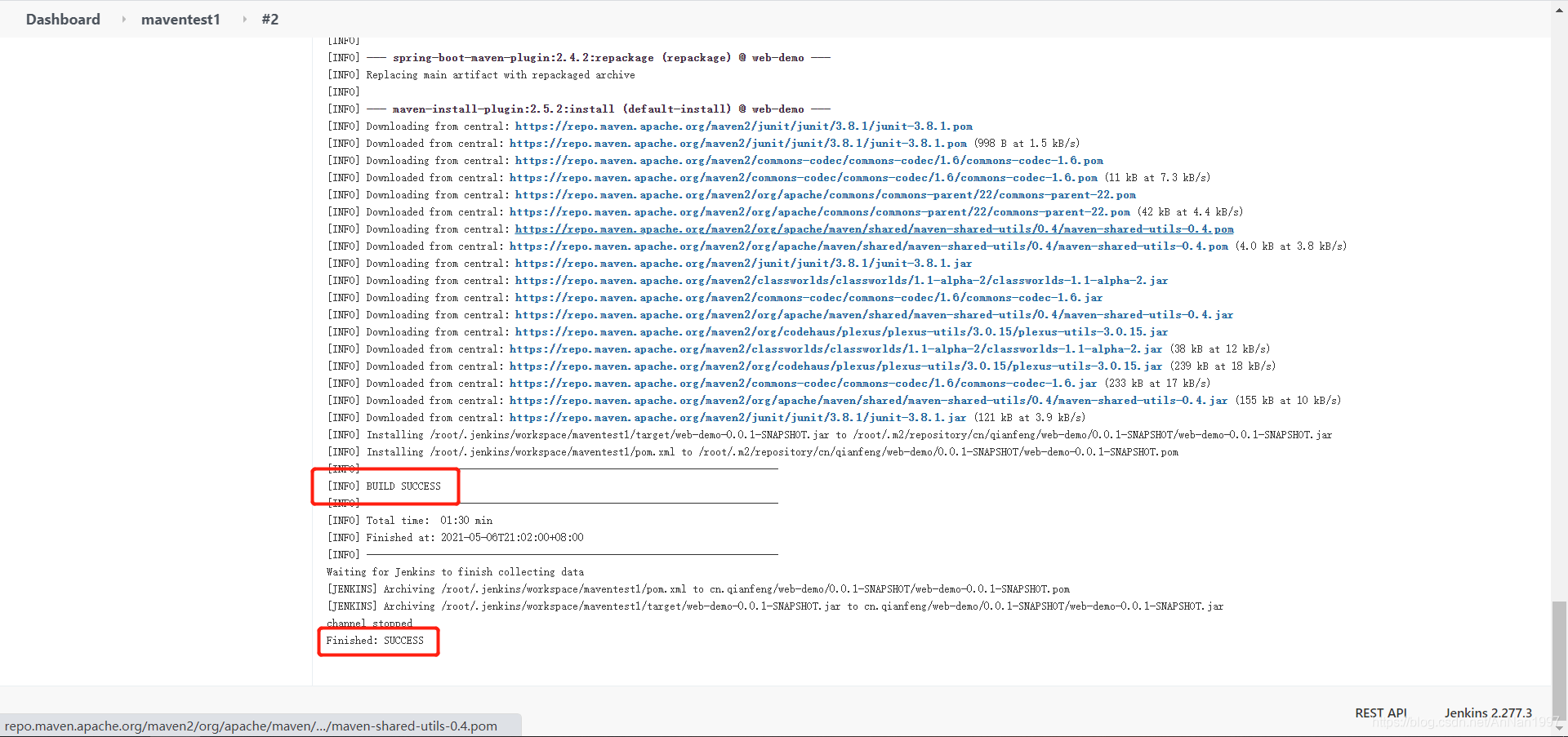Expand the chevron after maventest1 breadcrumb

[244, 19]
